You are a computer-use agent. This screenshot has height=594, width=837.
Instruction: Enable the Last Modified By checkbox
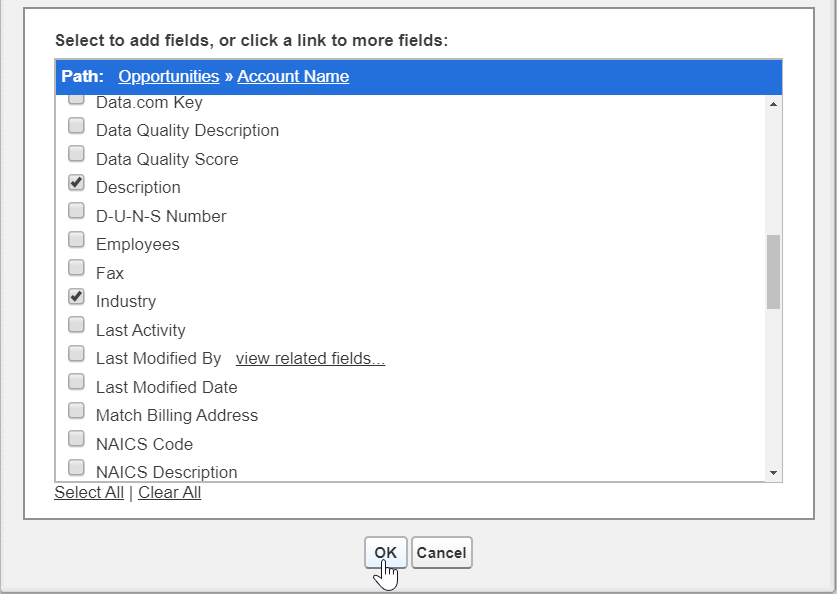(x=76, y=354)
